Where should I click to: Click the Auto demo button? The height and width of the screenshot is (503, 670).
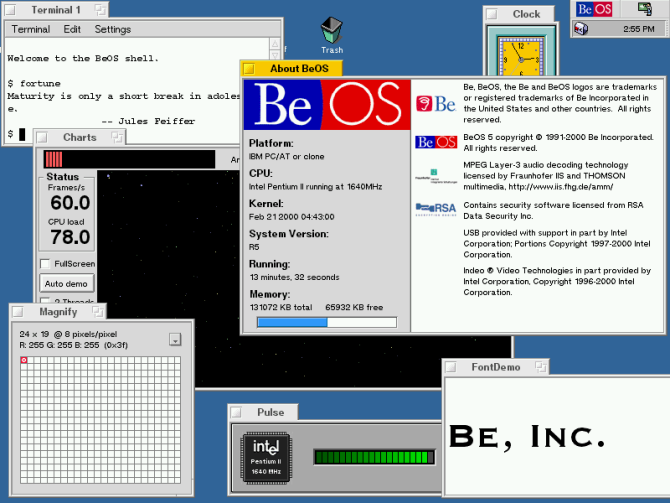point(66,284)
